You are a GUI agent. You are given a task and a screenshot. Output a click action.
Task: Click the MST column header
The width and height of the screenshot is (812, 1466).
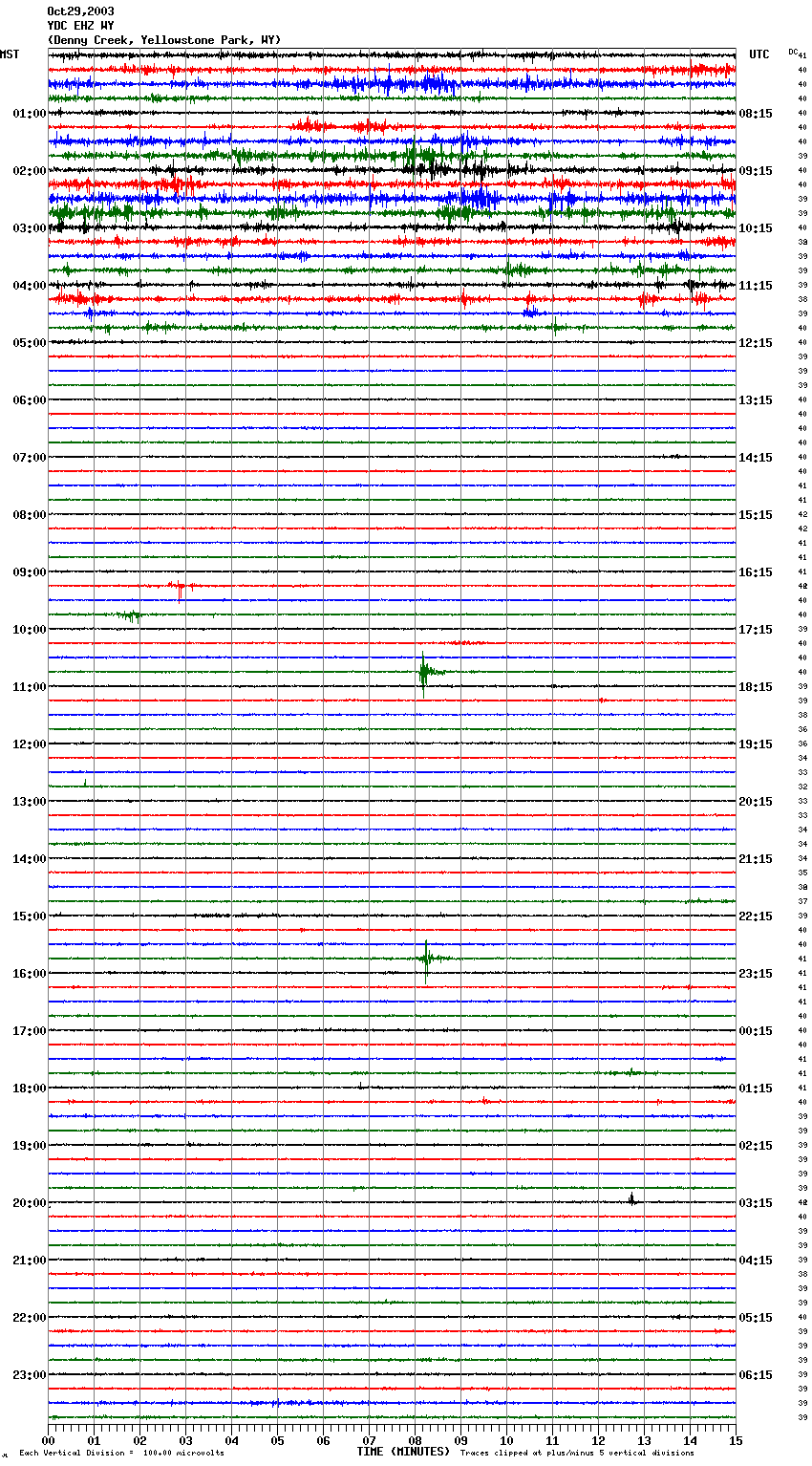point(10,54)
